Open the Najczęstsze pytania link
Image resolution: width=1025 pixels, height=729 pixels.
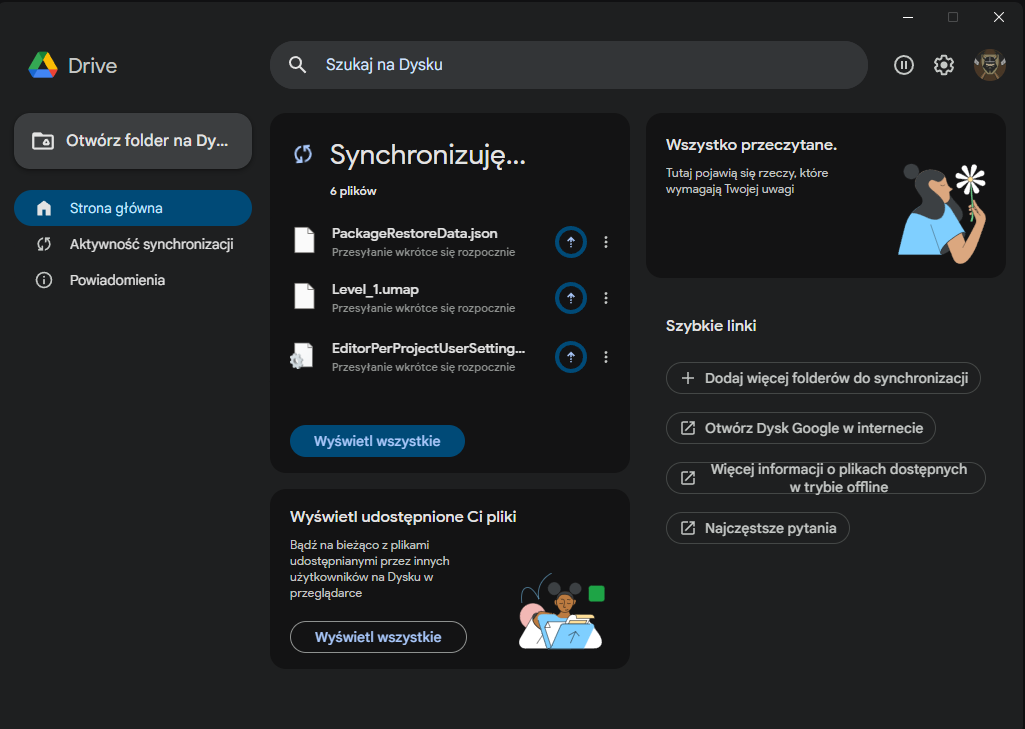[x=757, y=528]
